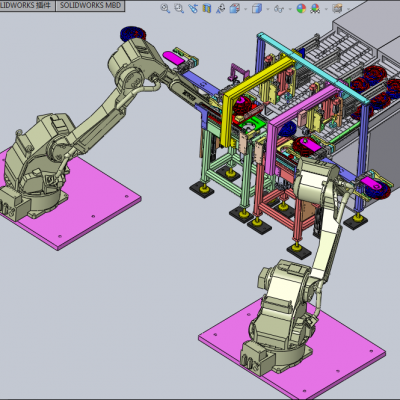This screenshot has width=400, height=400.
Task: Select the Zoom to Area tool
Action: click(x=179, y=8)
